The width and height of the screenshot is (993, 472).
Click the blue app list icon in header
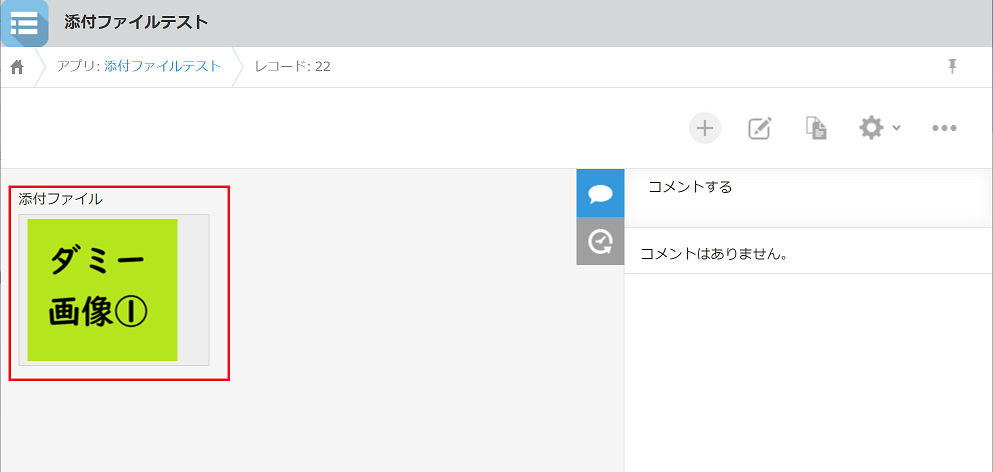(24, 23)
